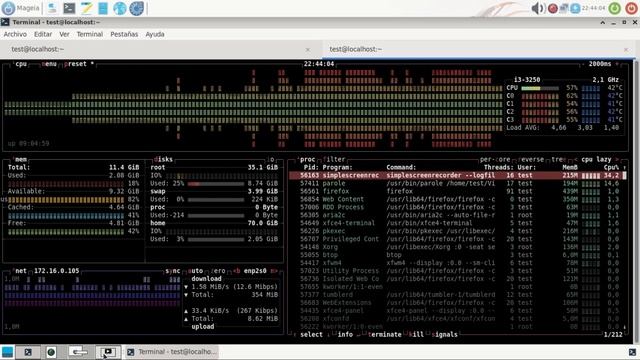
Task: Open the first panel launcher beside Mageia
Action: tap(52, 8)
